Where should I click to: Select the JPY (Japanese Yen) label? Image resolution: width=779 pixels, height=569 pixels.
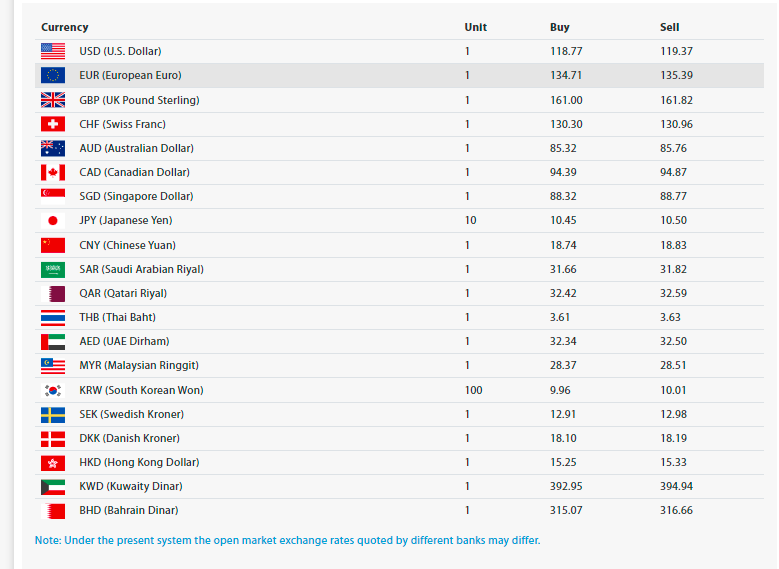click(x=126, y=220)
